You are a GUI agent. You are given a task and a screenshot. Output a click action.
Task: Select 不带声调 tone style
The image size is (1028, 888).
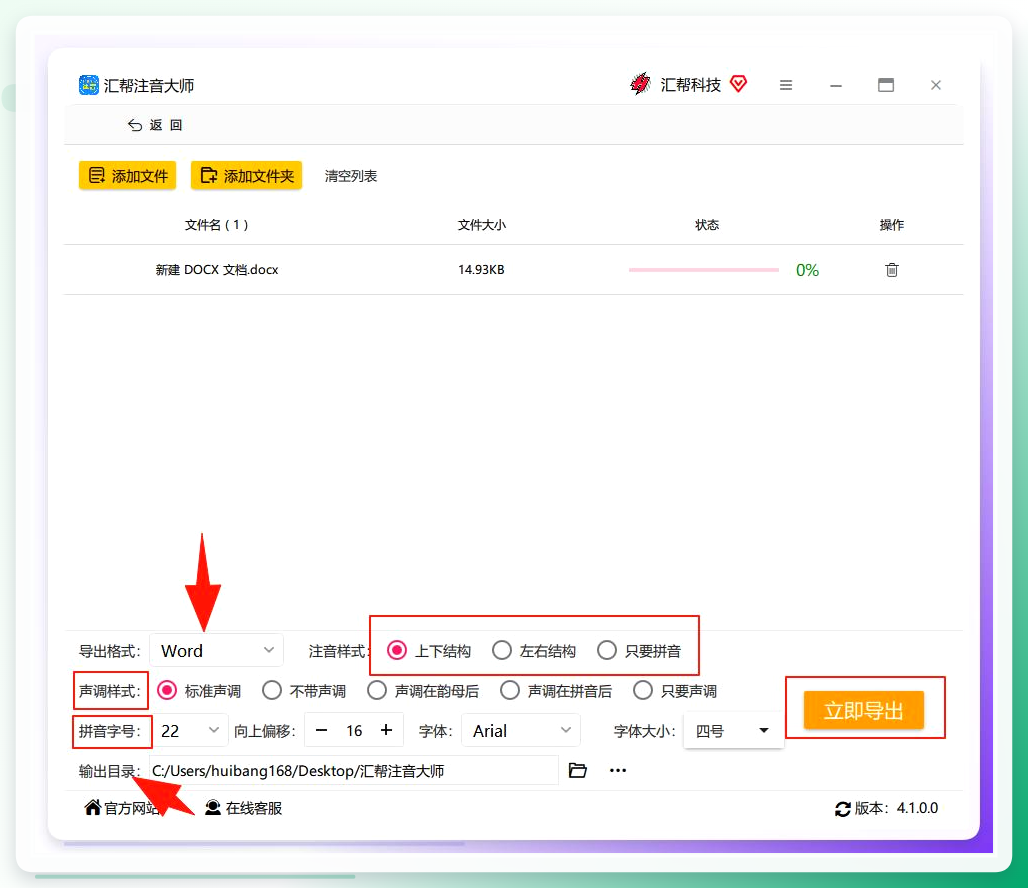[304, 691]
